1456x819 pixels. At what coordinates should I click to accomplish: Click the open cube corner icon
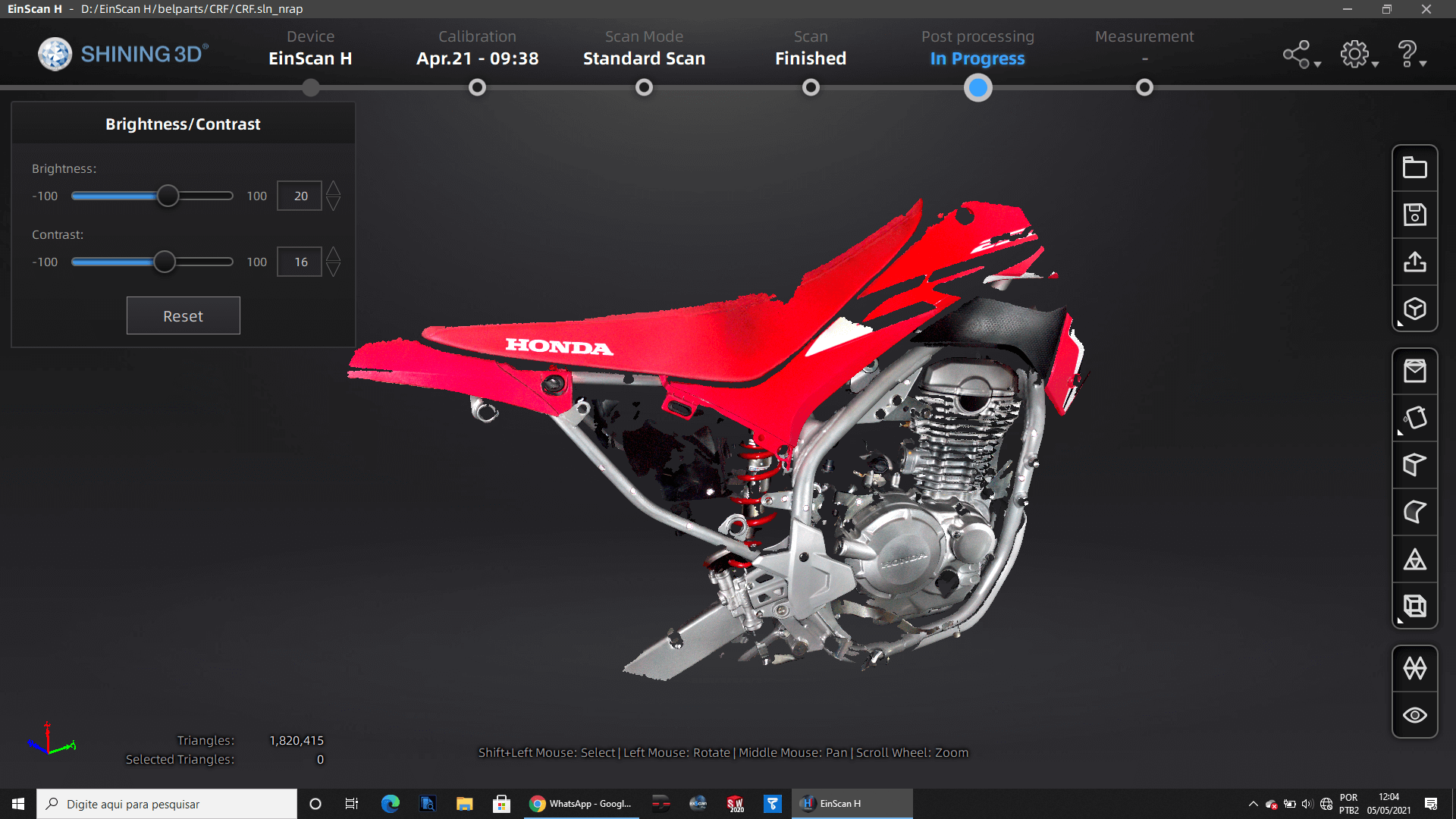tap(1414, 465)
